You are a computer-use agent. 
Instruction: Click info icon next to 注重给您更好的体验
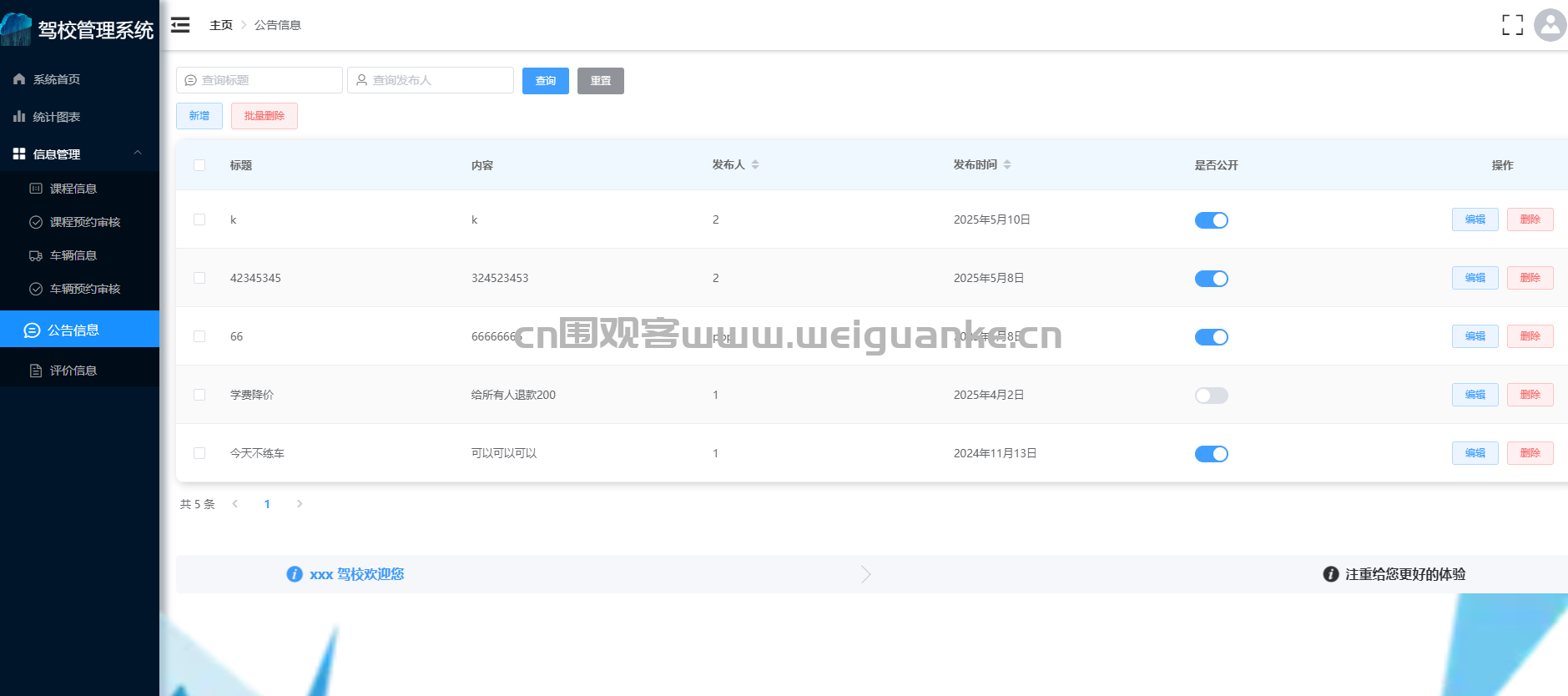pos(1331,574)
